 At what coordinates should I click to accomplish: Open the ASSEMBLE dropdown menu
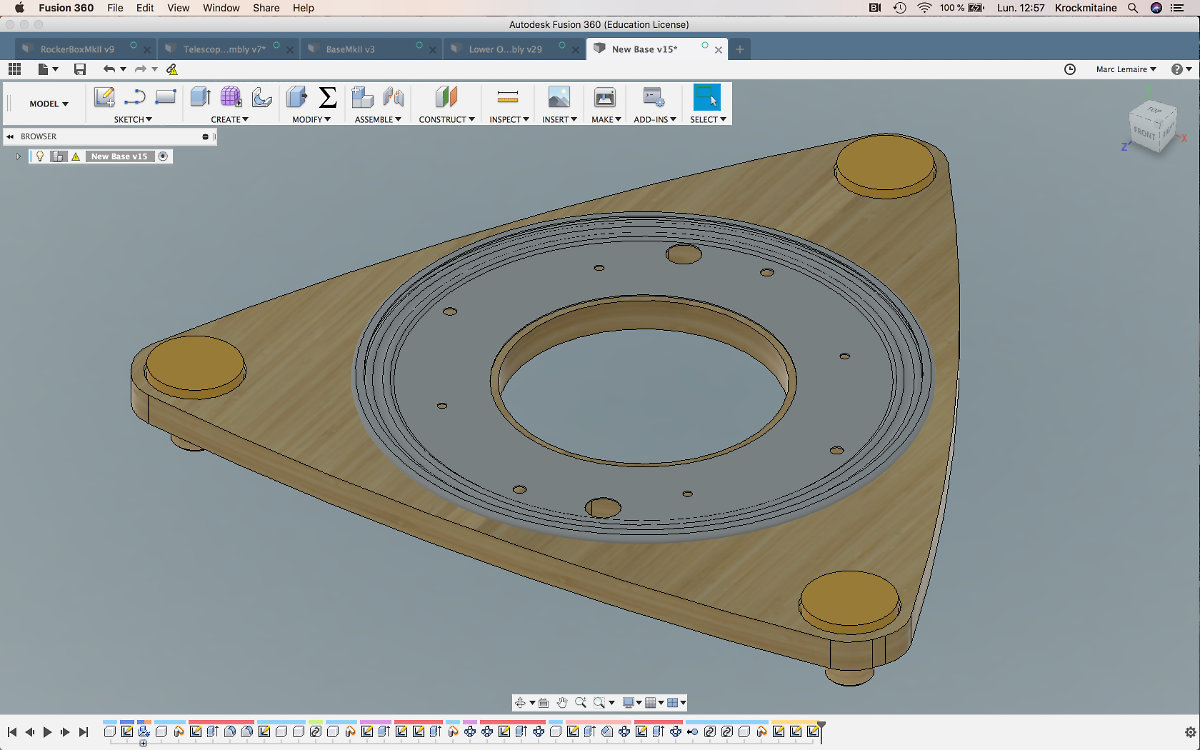[378, 119]
